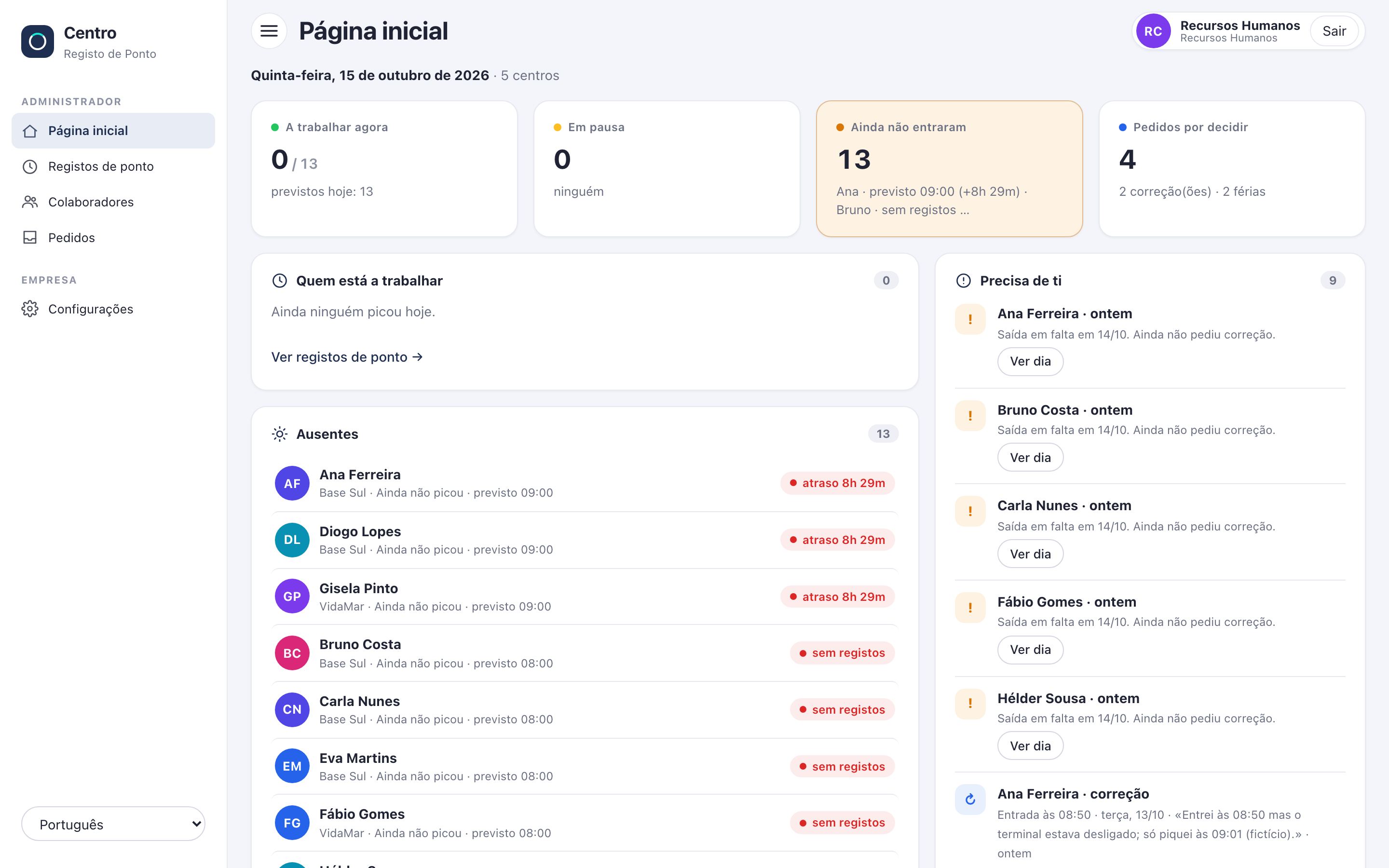Click atraso 8h 29m badge for Gisela Pinto

tap(837, 597)
